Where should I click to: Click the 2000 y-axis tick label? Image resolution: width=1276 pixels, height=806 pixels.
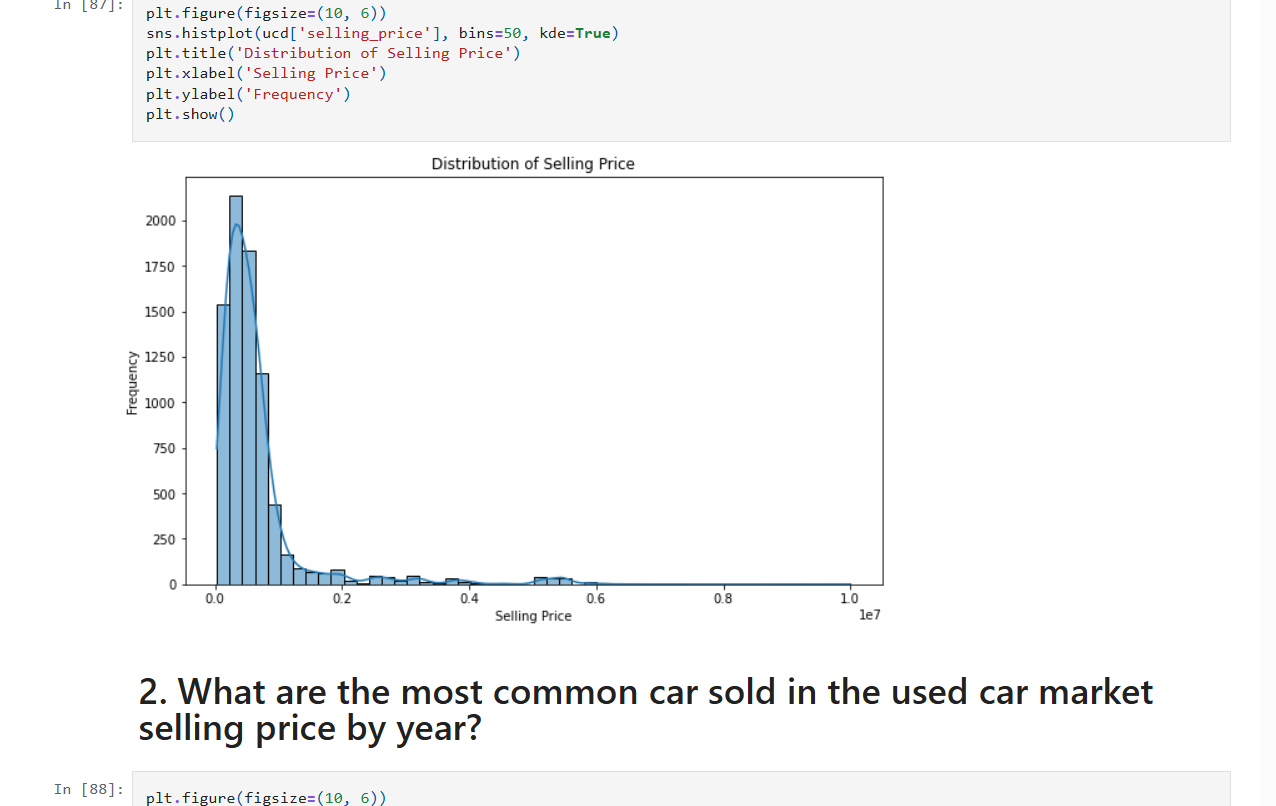pos(160,221)
